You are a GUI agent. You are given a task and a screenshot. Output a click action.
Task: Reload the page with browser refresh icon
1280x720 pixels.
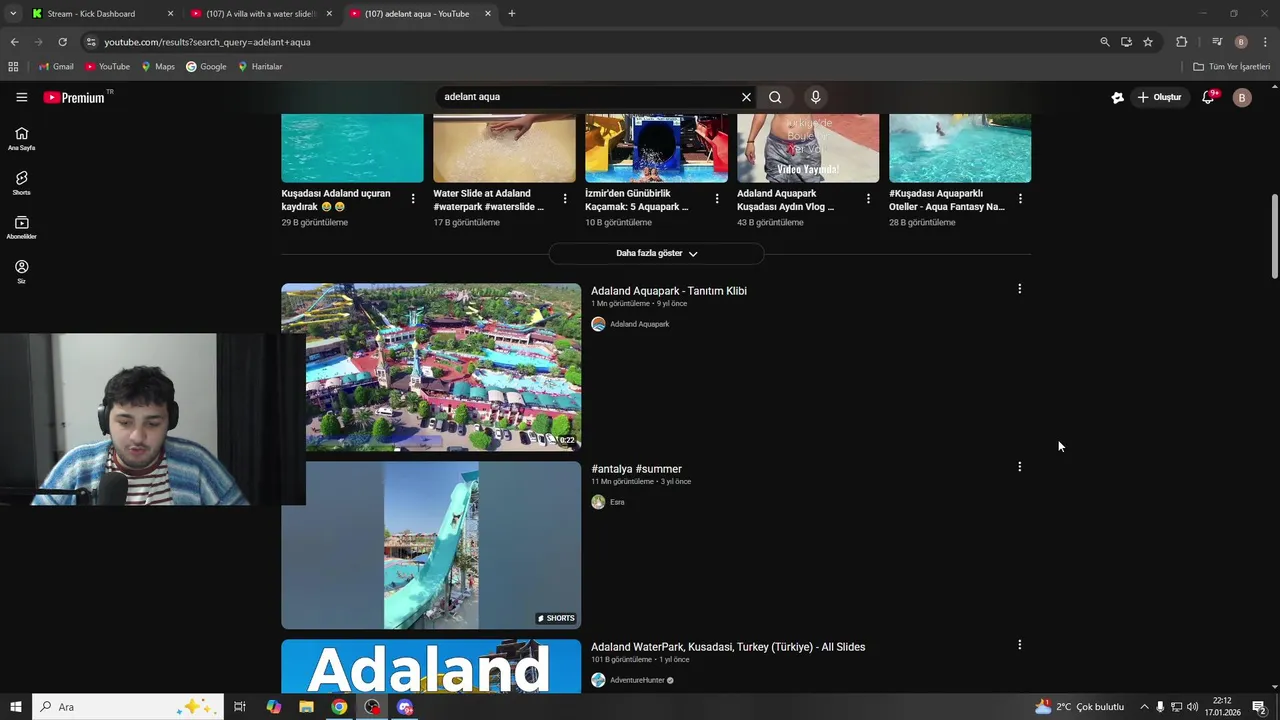point(62,42)
